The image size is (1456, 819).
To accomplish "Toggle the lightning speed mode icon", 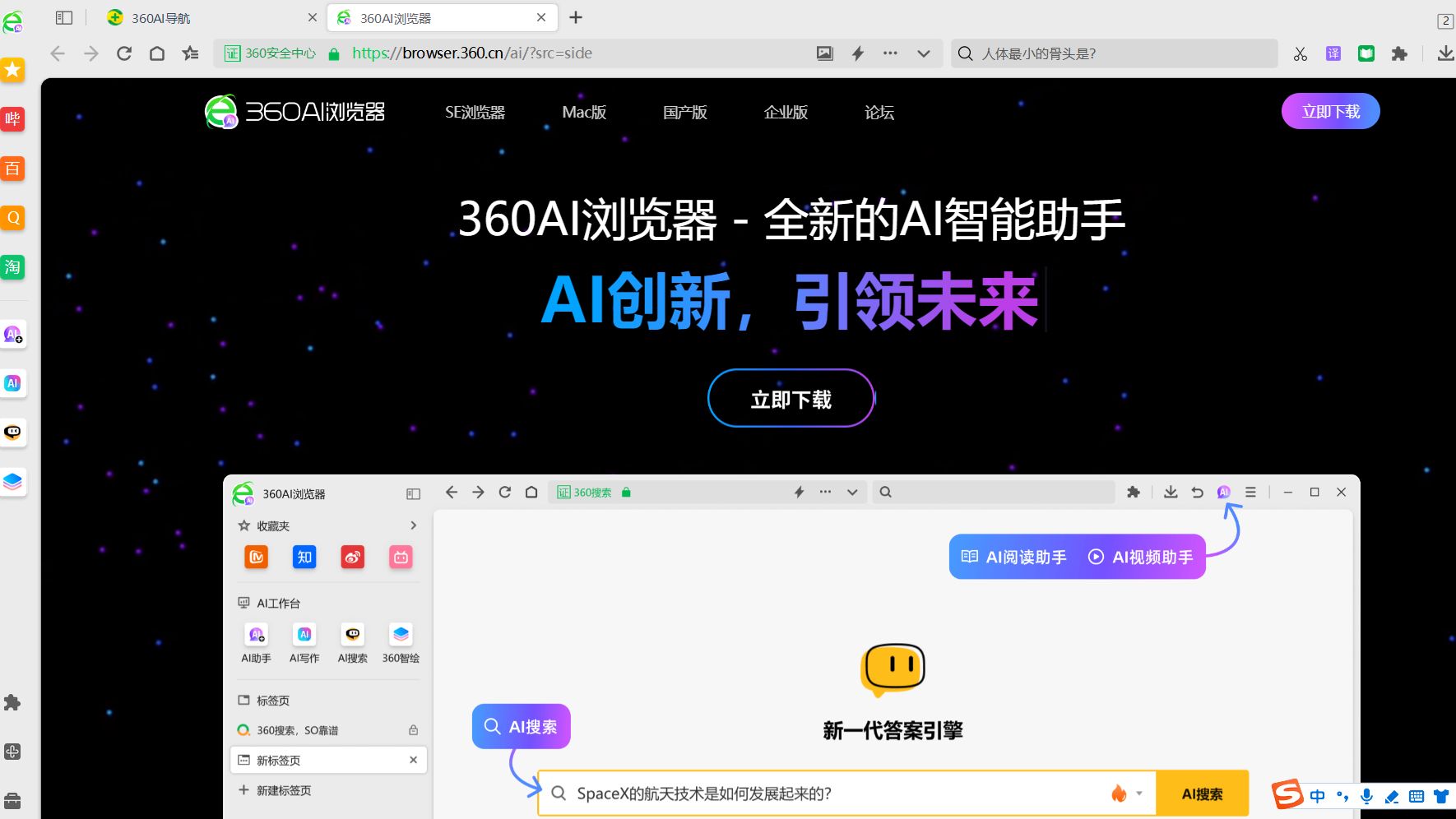I will [x=858, y=53].
